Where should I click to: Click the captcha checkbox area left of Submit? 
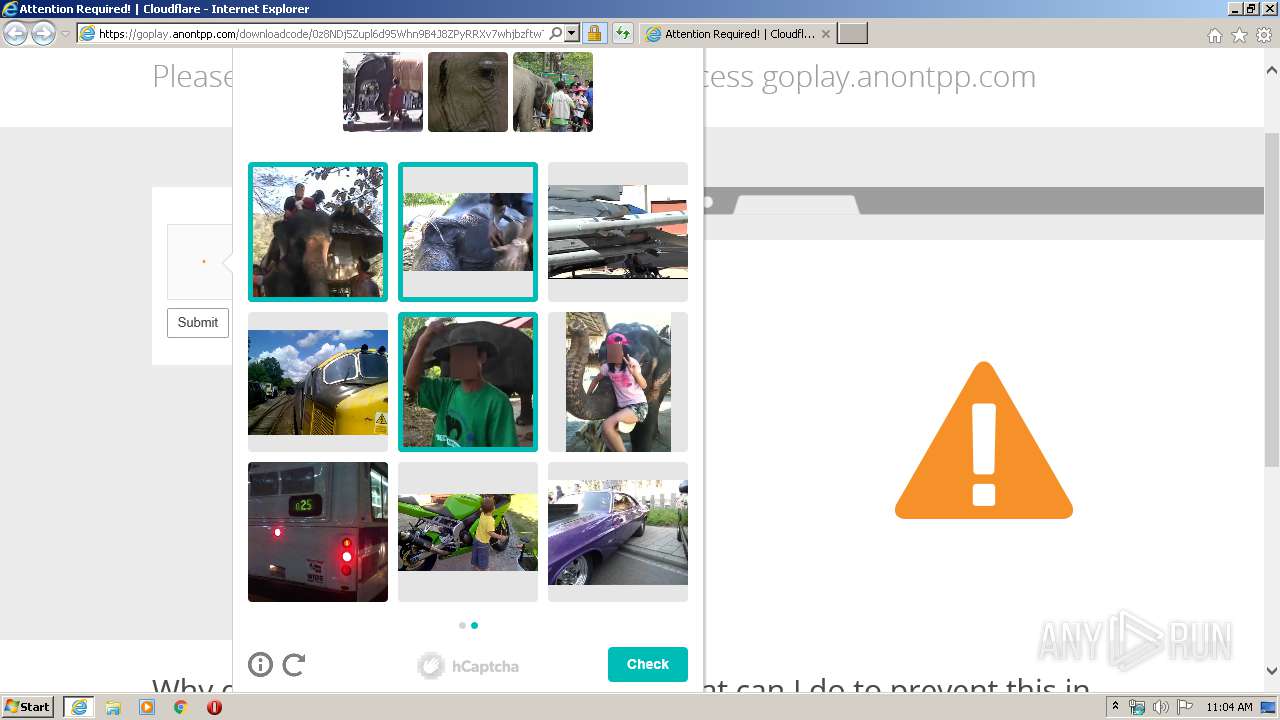(x=200, y=262)
